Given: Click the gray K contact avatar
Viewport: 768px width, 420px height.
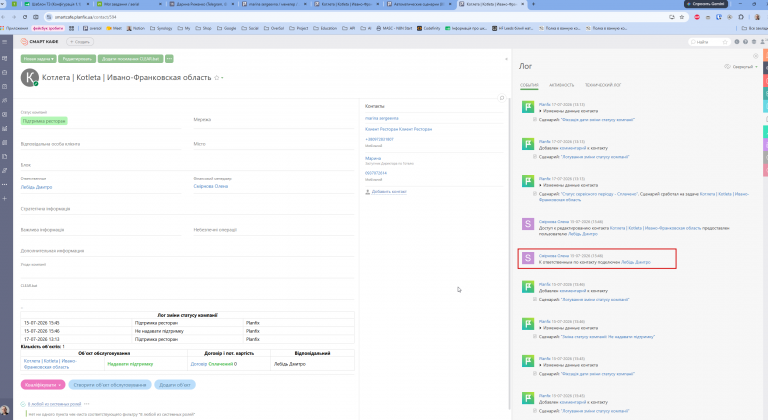Looking at the screenshot, I should click(x=29, y=78).
